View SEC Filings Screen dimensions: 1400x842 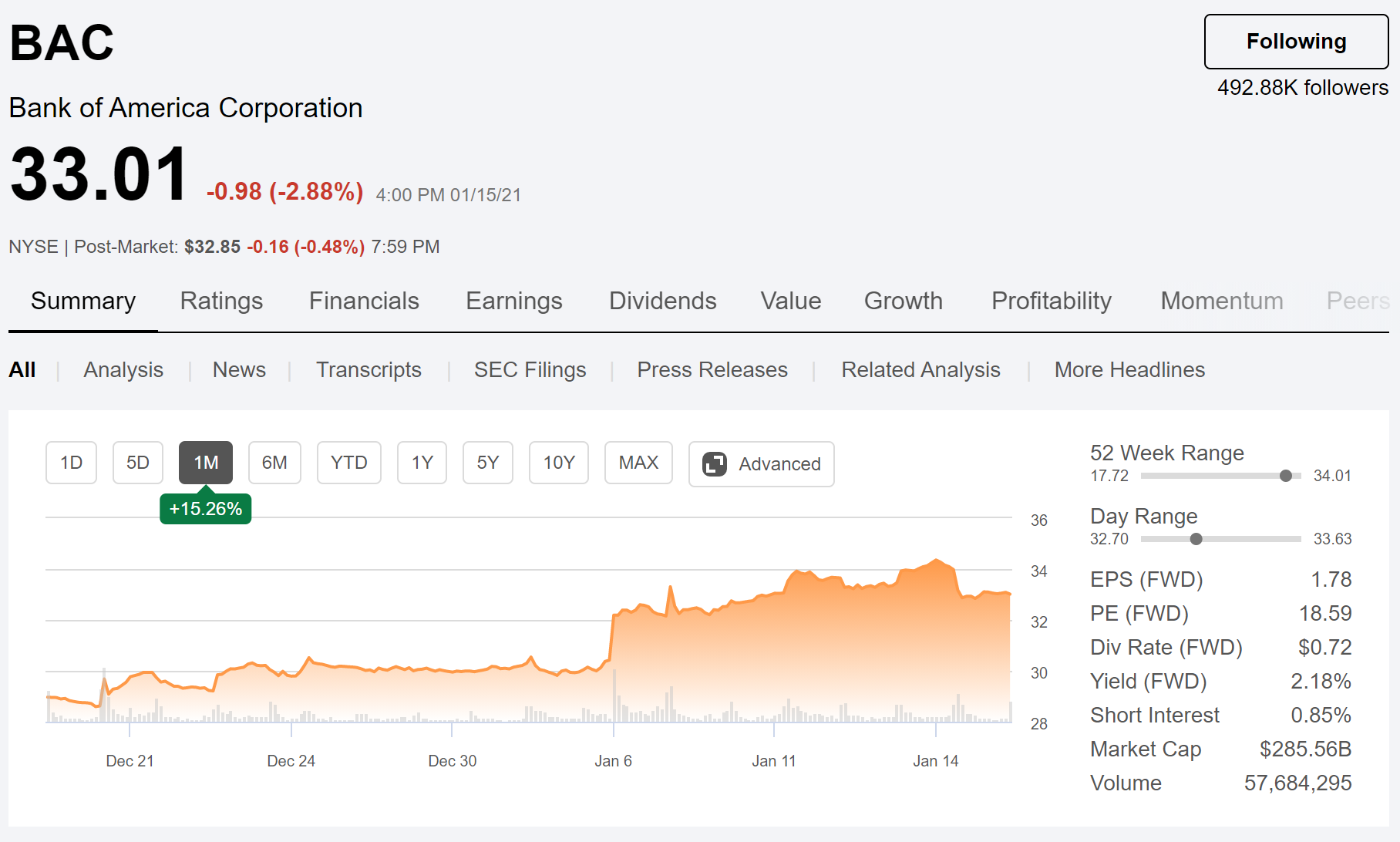click(x=530, y=370)
